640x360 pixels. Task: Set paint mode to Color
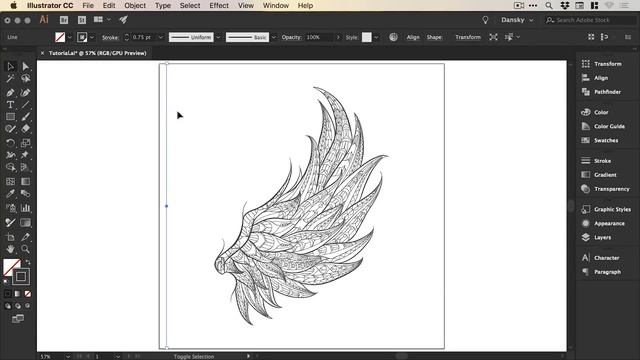8,293
